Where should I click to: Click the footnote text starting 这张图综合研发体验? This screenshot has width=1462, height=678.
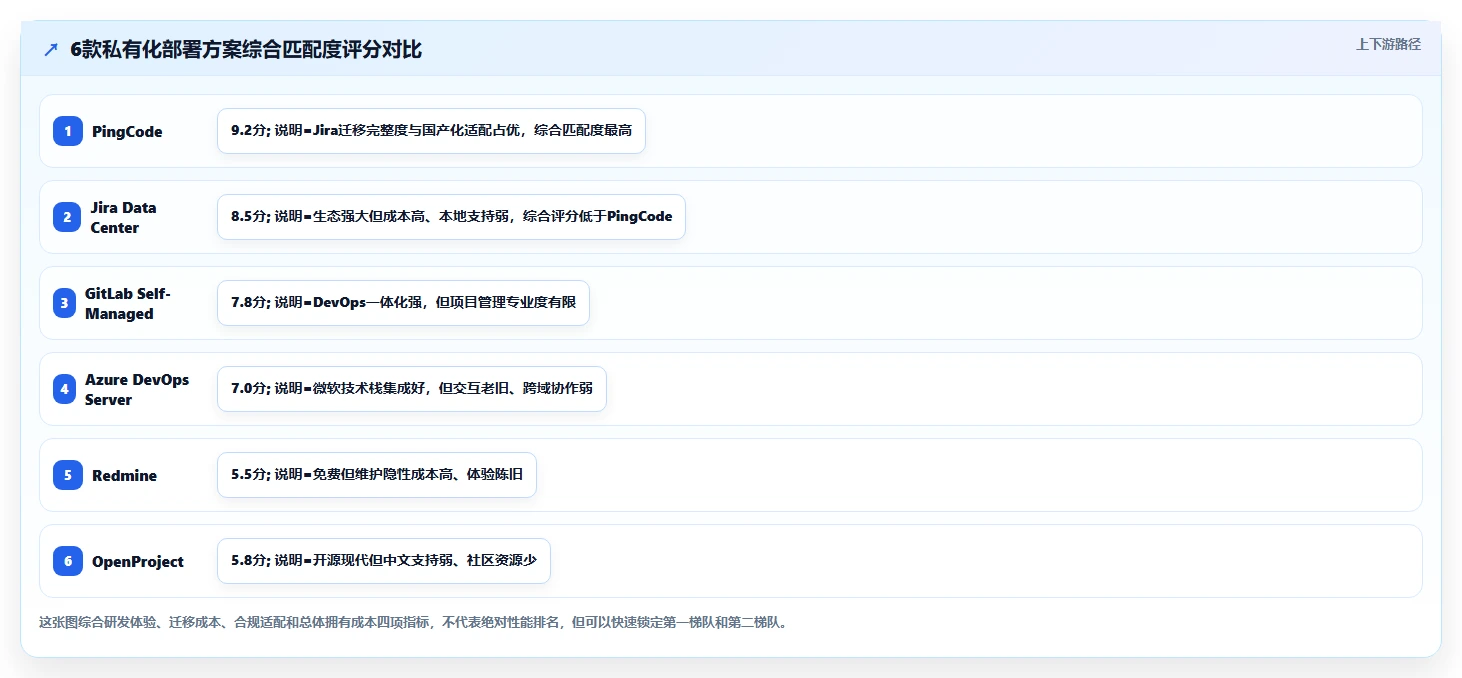(413, 622)
